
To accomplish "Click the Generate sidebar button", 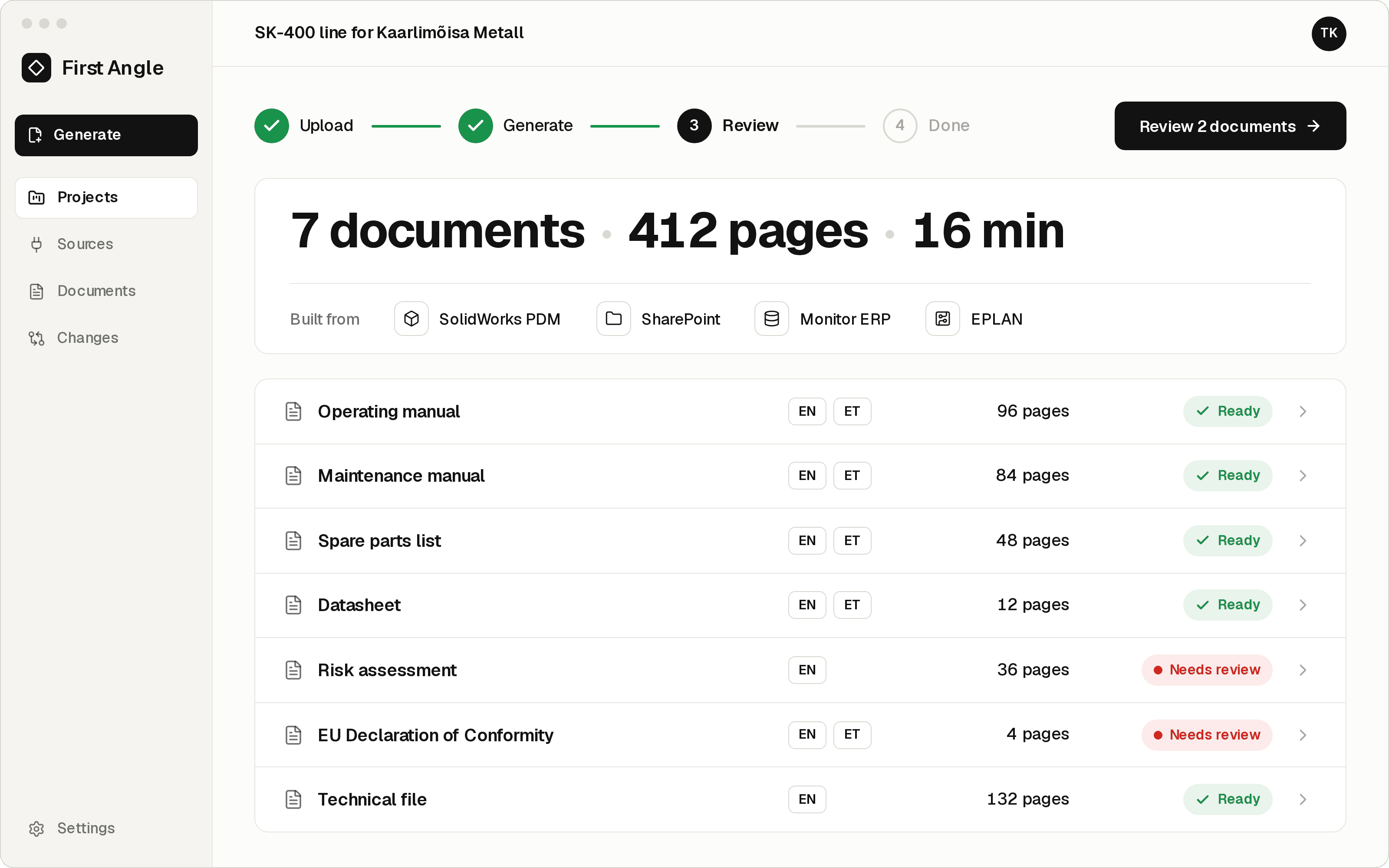I will (x=106, y=135).
